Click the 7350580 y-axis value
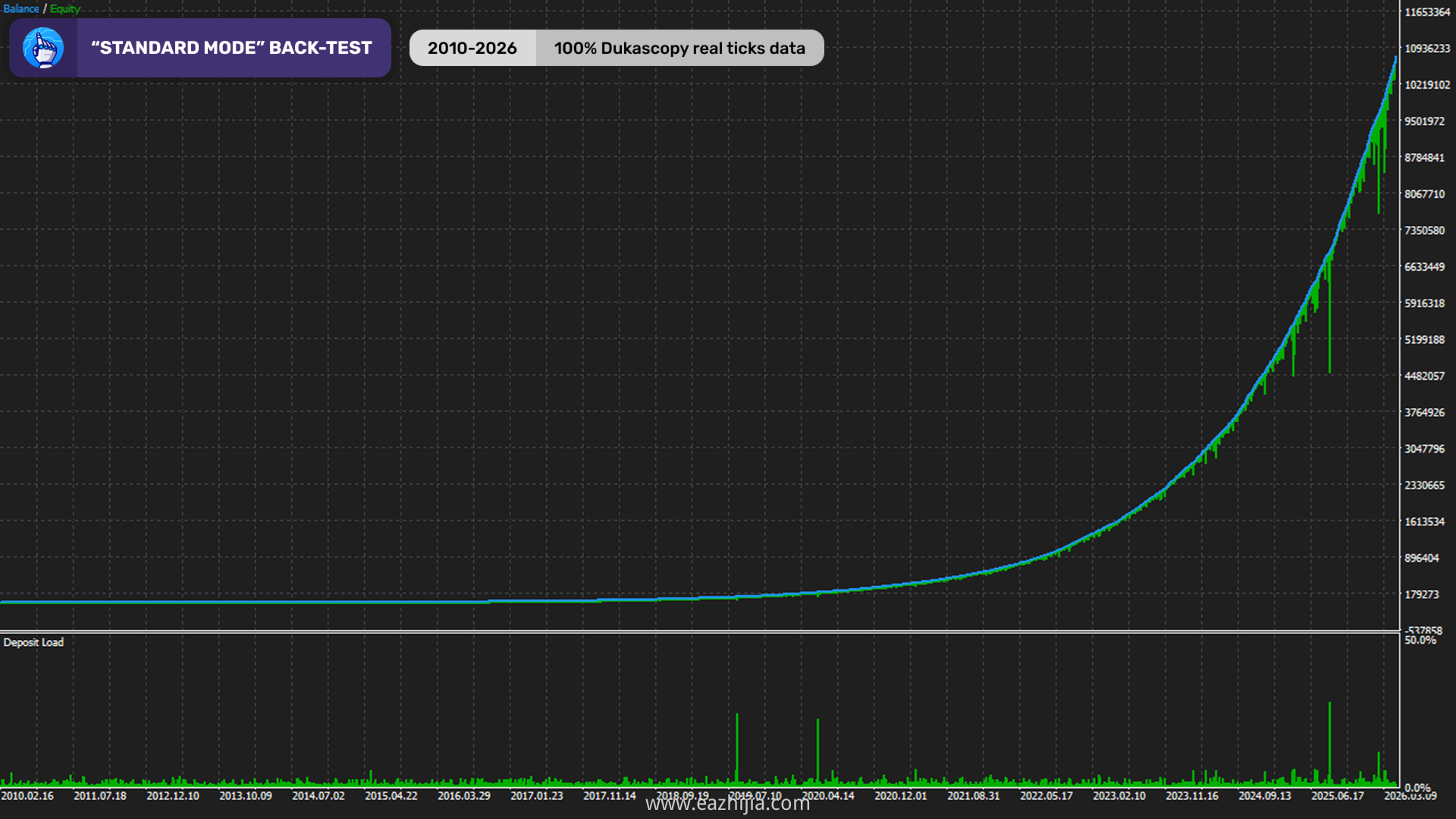 (1425, 231)
